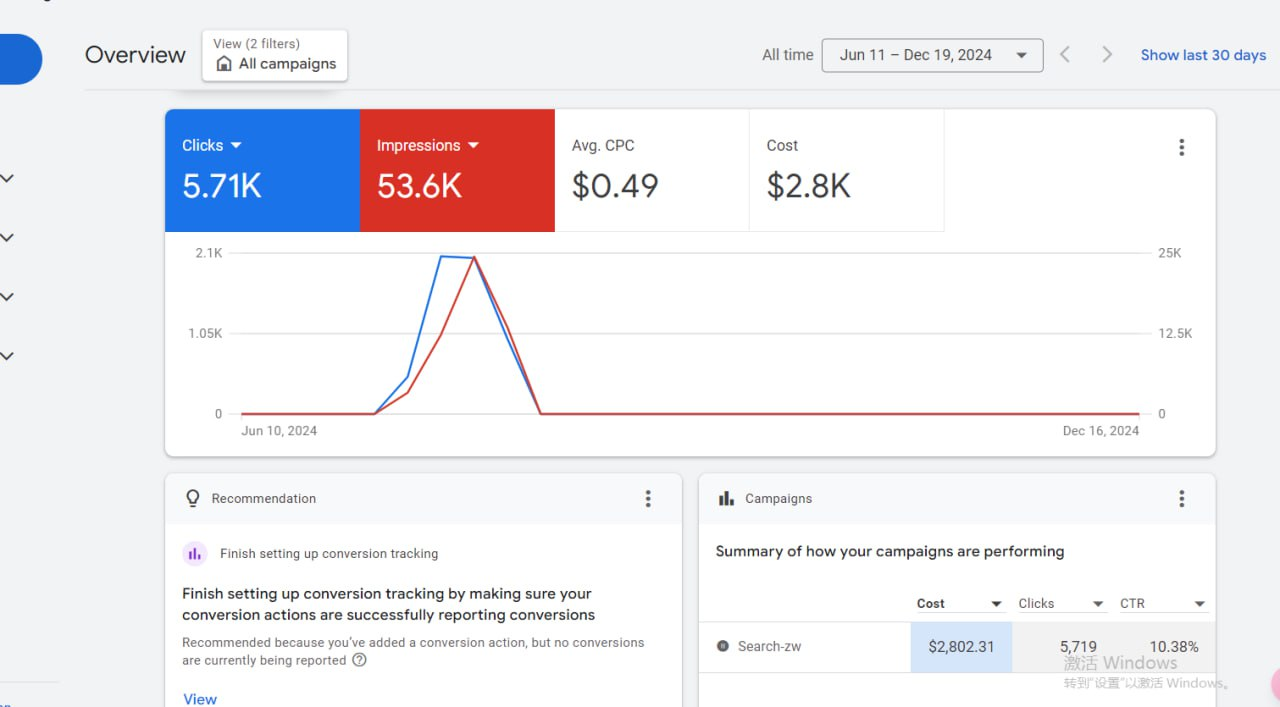Open the Impressions metric dropdown

[x=473, y=145]
